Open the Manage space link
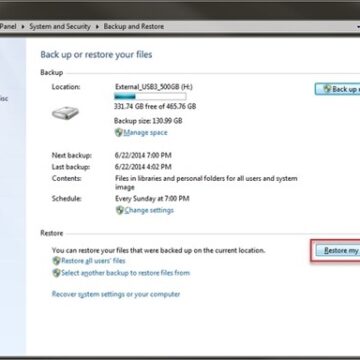The image size is (360, 360). click(x=146, y=133)
